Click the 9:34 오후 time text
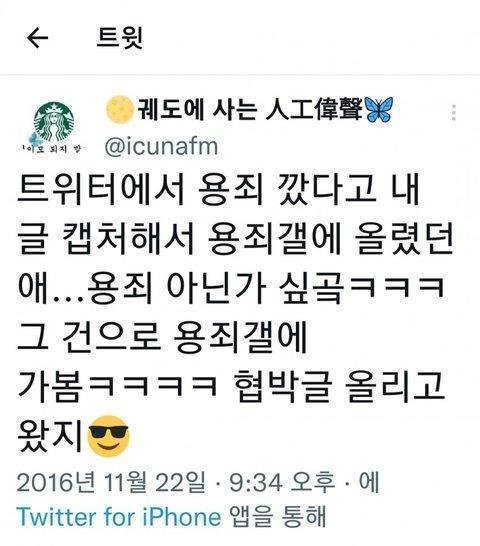The width and height of the screenshot is (480, 546). [282, 483]
